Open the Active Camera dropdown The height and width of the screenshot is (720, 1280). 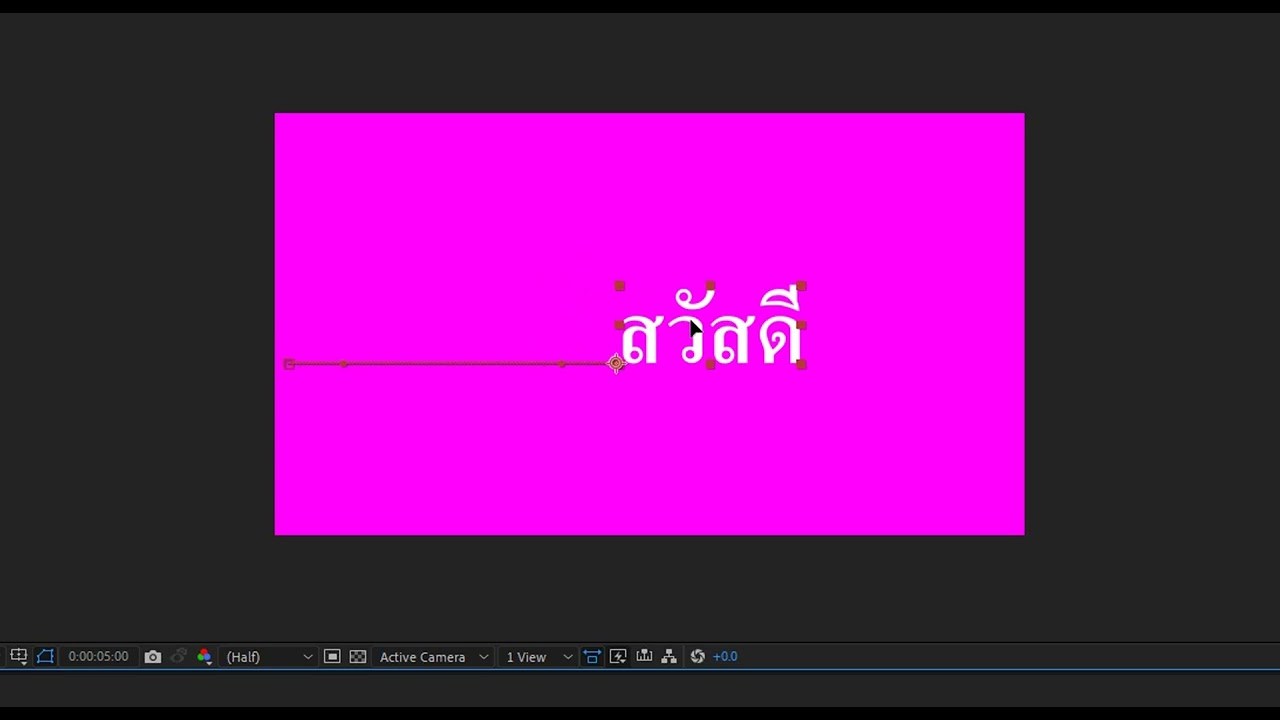coord(433,657)
